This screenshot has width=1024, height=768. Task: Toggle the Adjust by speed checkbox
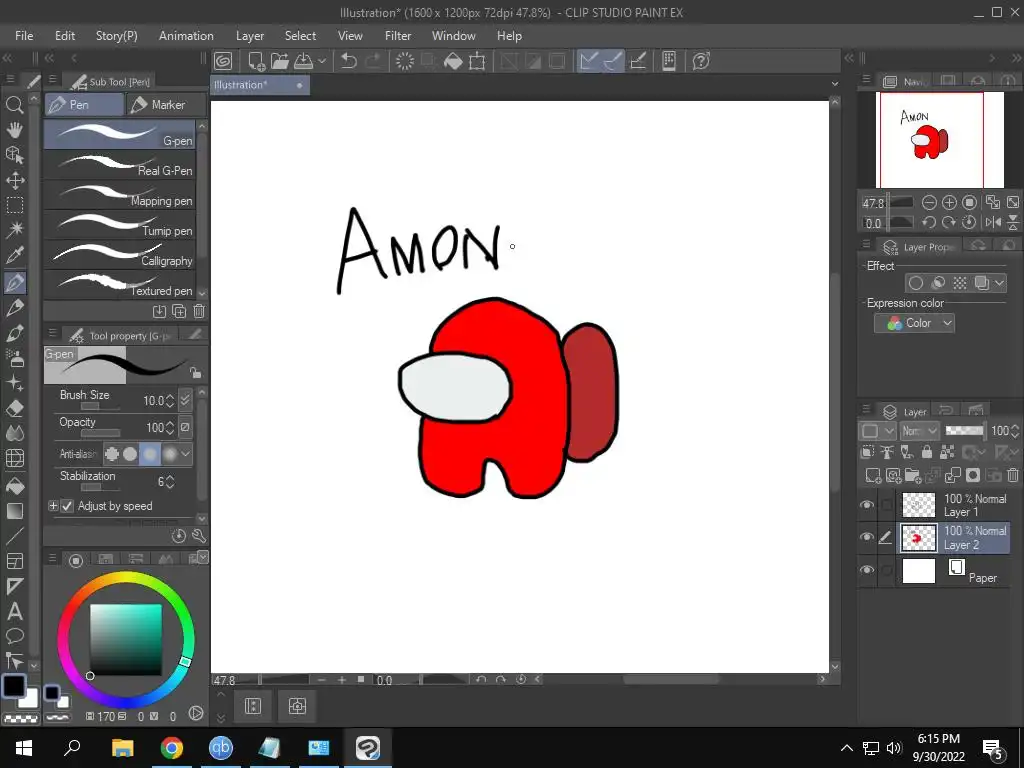coord(67,506)
